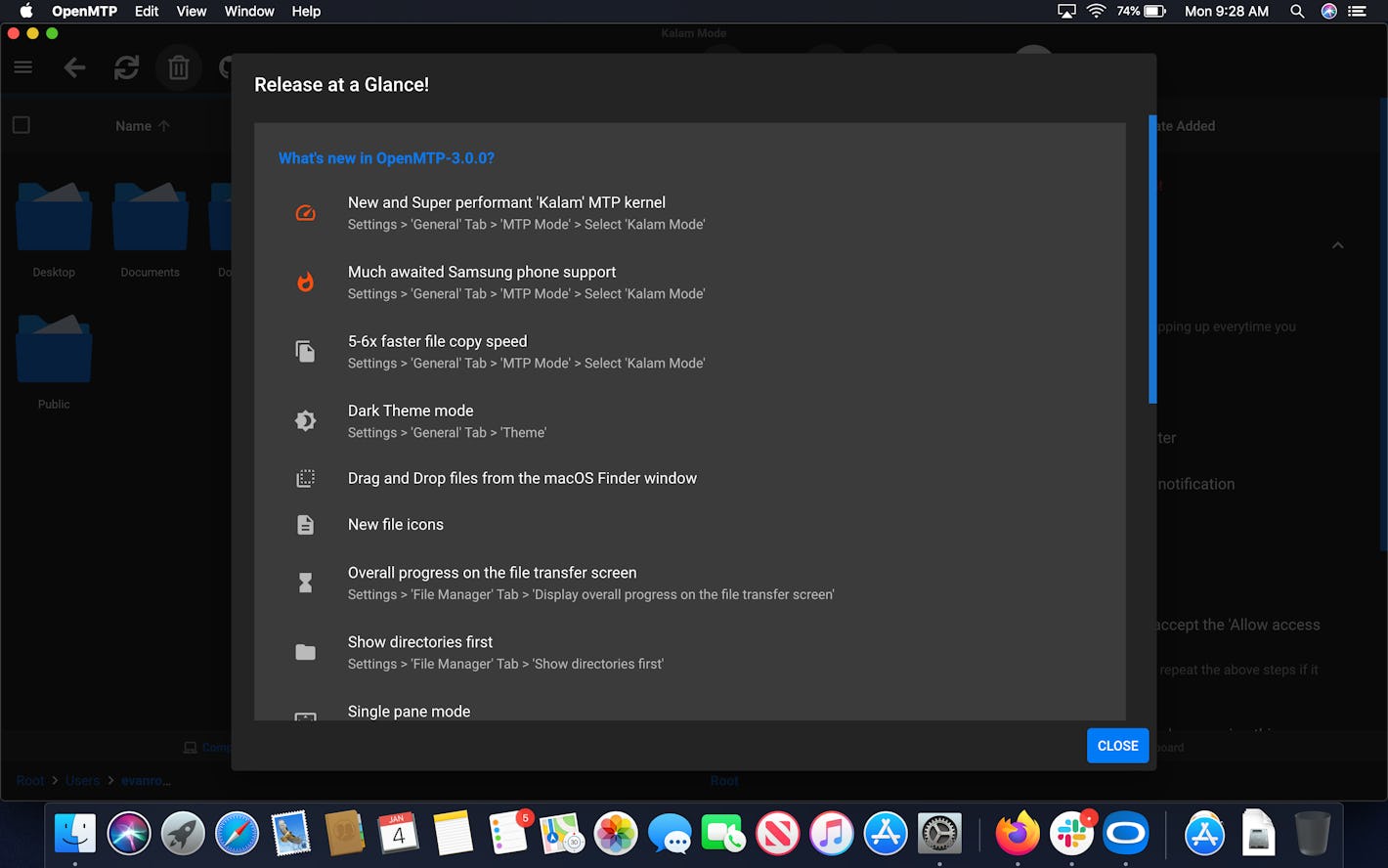This screenshot has height=868, width=1388.
Task: Click the Kalam MTP kernel speedometer icon
Action: [x=305, y=212]
